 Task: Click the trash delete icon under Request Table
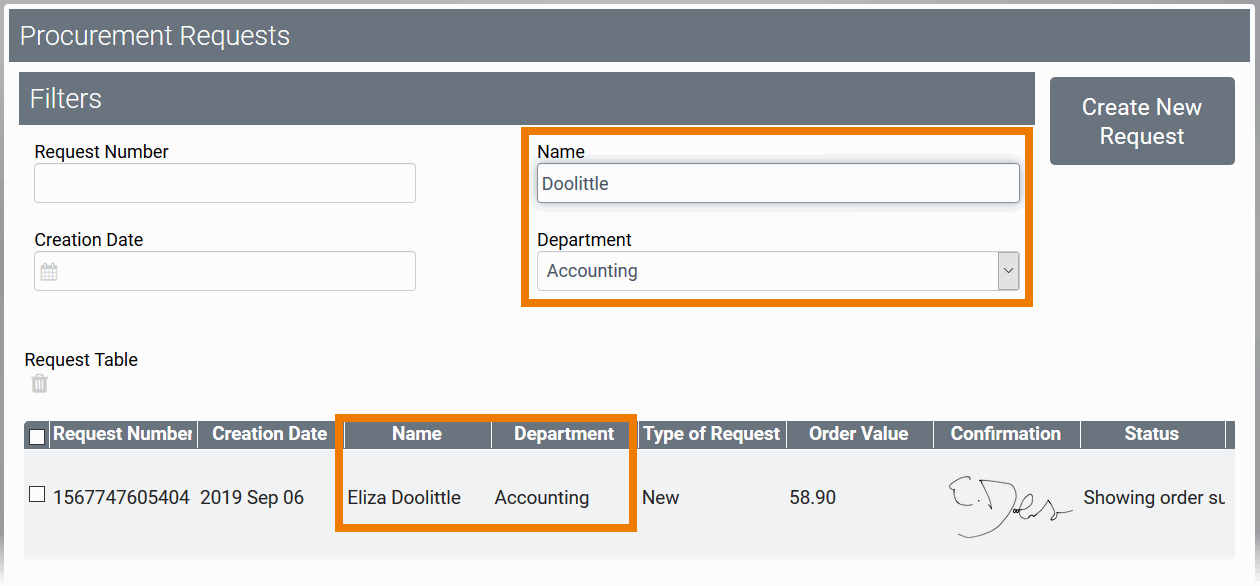(39, 384)
